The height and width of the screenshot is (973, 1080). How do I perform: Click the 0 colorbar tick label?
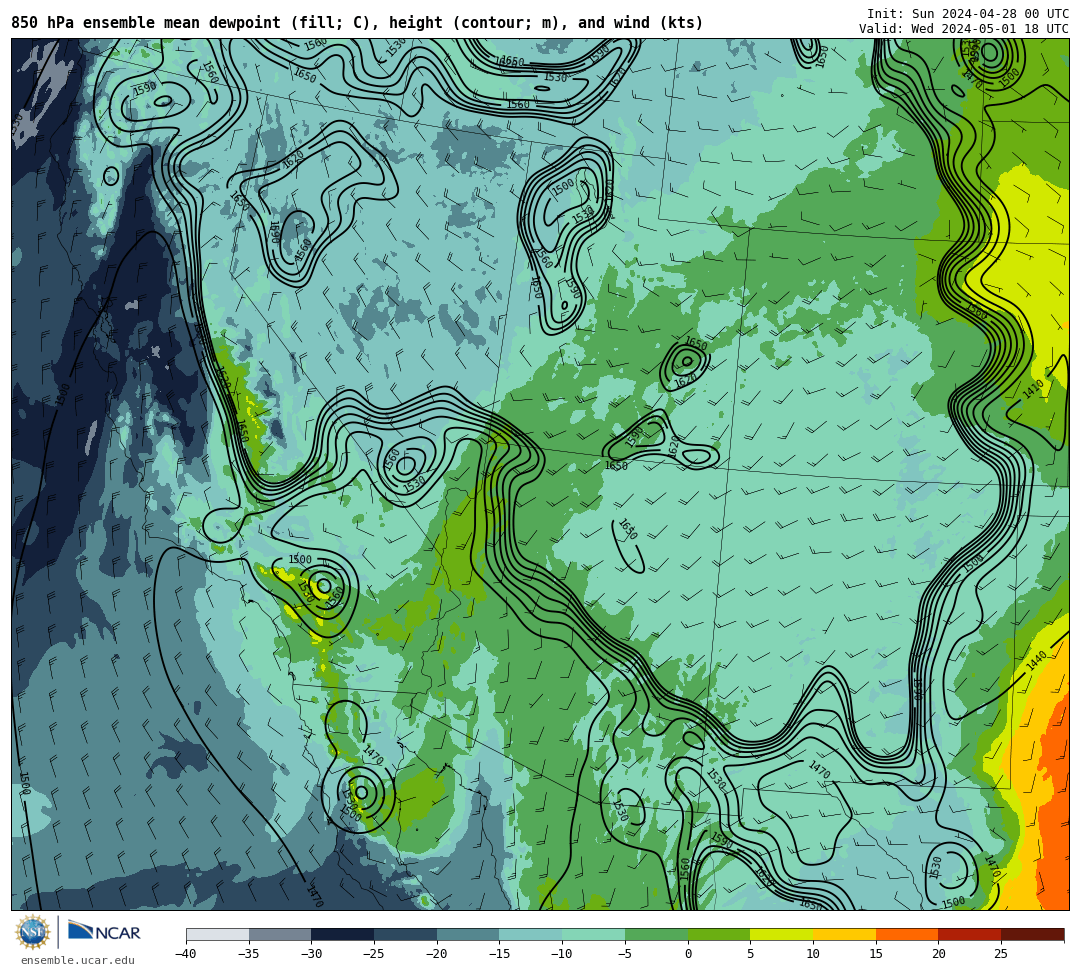[x=688, y=954]
